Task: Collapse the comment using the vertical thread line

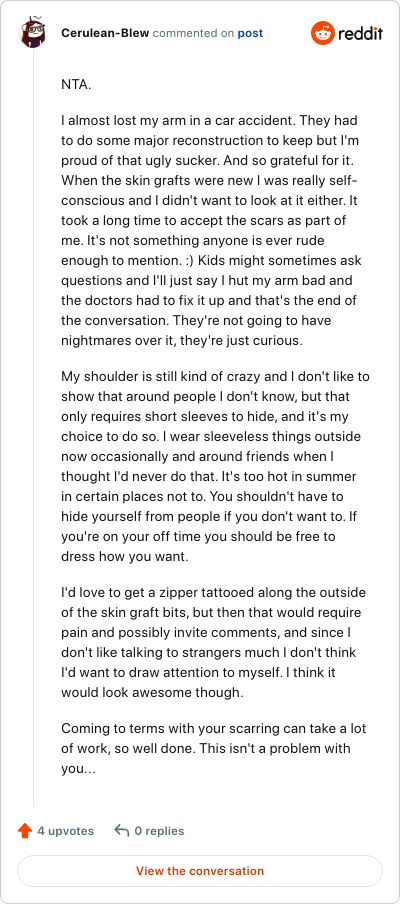Action: [x=33, y=432]
